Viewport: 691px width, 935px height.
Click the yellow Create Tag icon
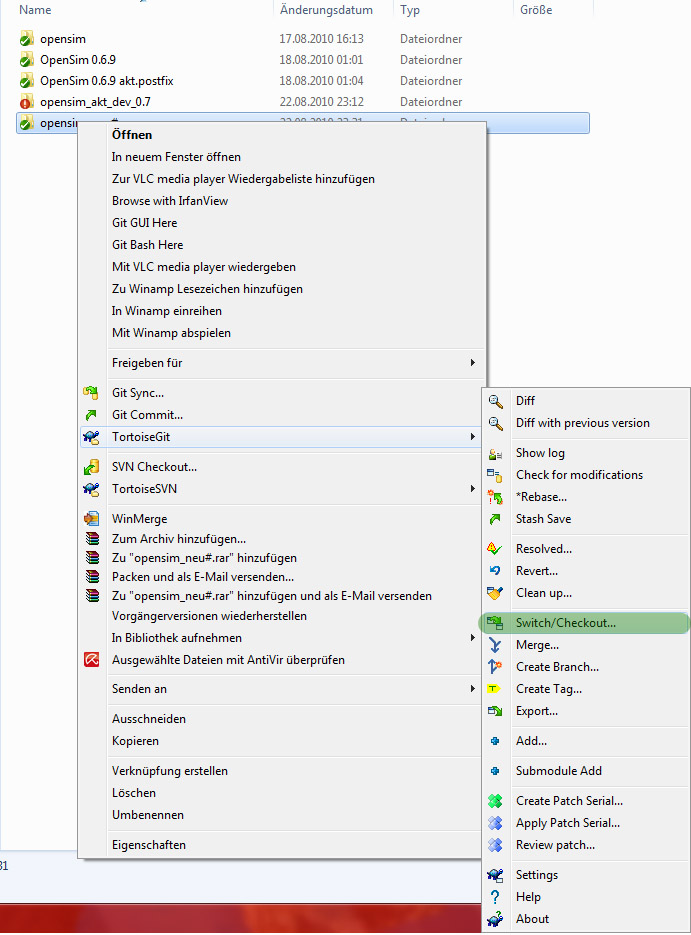coord(494,689)
